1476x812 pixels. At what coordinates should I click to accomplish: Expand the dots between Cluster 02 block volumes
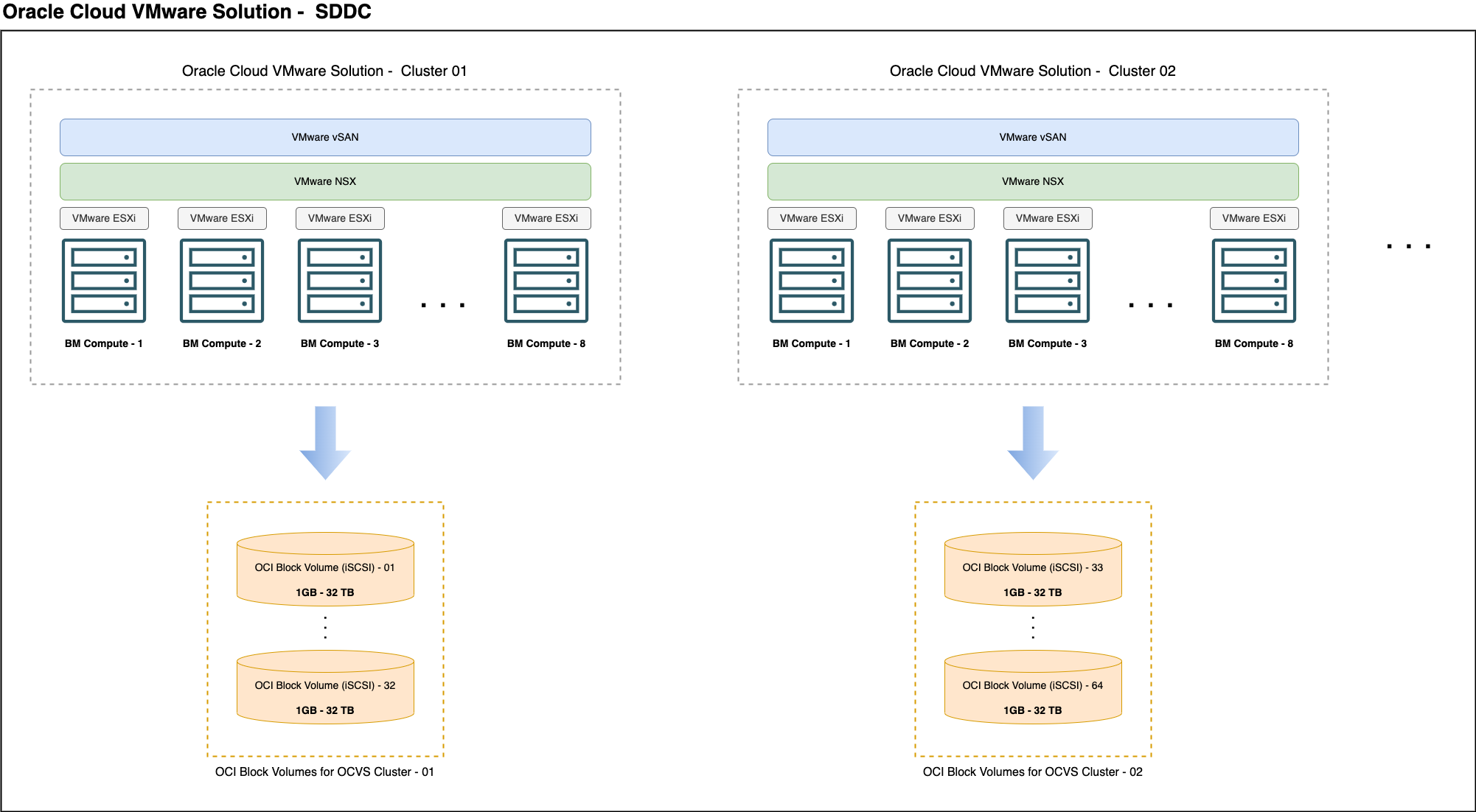[1032, 628]
